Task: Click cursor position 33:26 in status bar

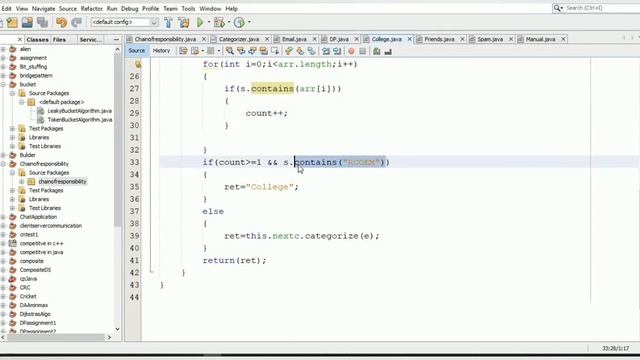Action: 616,348
